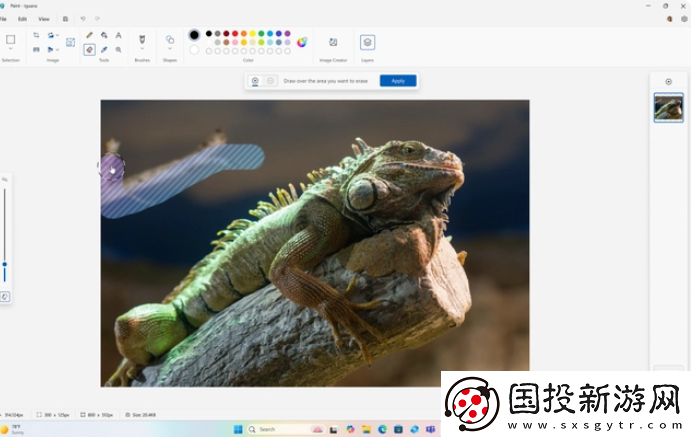
Task: Select the Magnifier zoom tool
Action: 119,50
